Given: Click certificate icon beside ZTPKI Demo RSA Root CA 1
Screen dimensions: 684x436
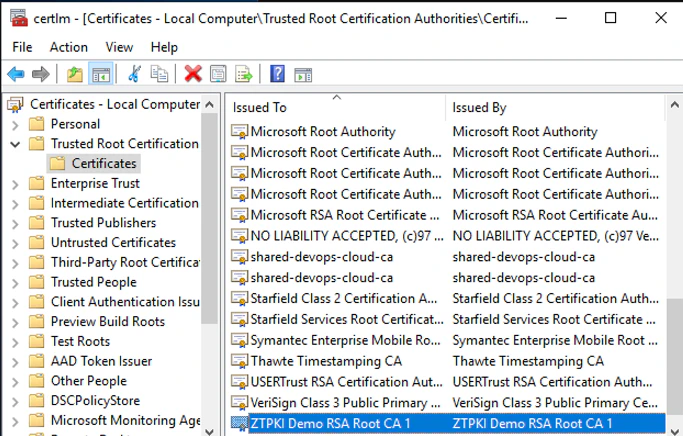Looking at the screenshot, I should 239,423.
